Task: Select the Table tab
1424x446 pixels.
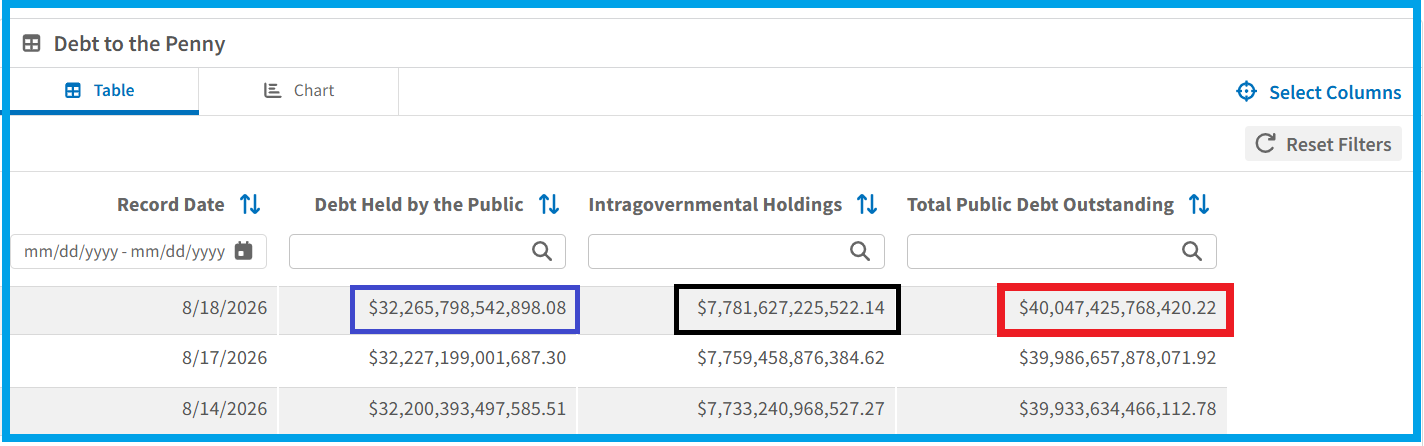Action: coord(100,91)
